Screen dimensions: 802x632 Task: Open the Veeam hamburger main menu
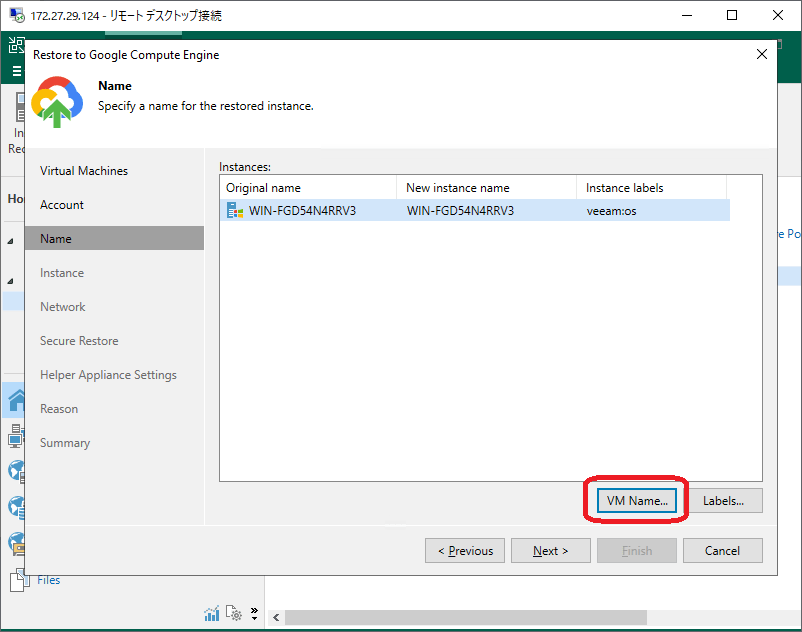click(x=16, y=71)
